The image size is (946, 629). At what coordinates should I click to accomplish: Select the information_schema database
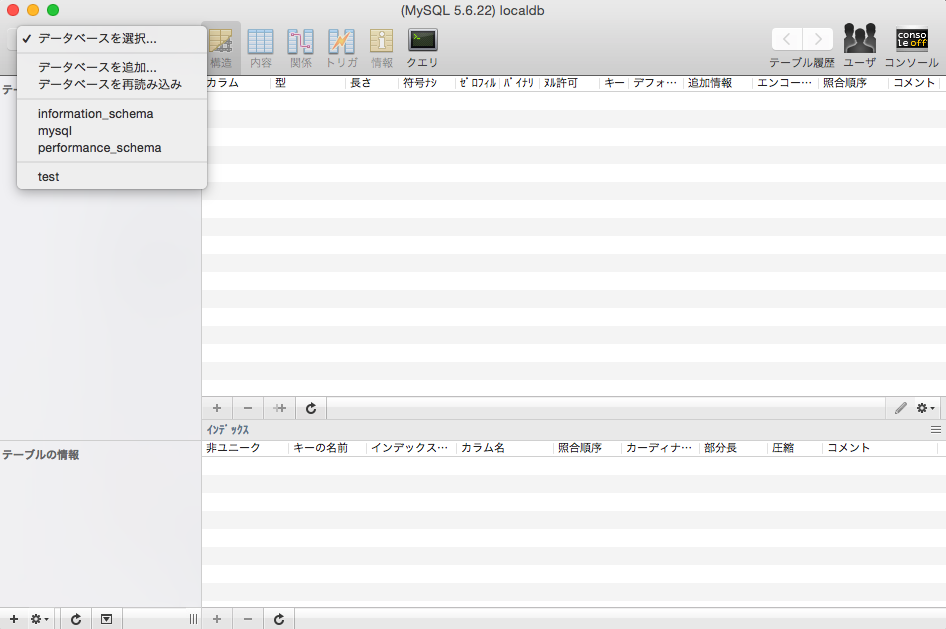point(112,114)
